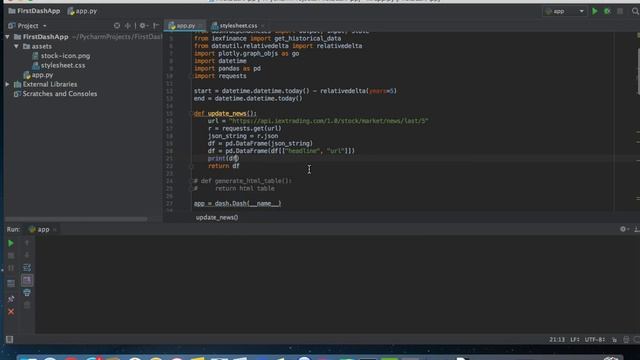Rerun app in Run panel
The height and width of the screenshot is (360, 640).
11,243
